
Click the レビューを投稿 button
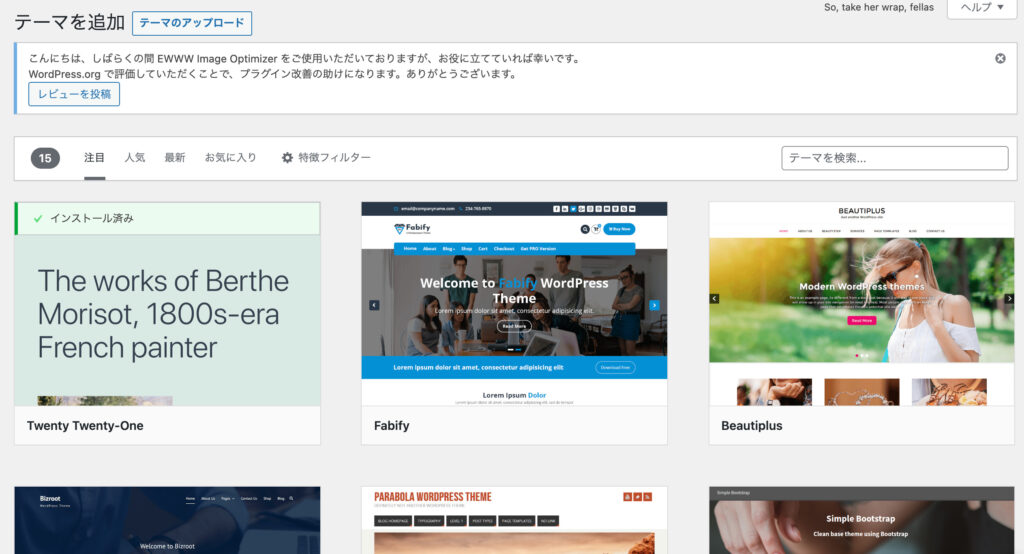pyautogui.click(x=74, y=94)
